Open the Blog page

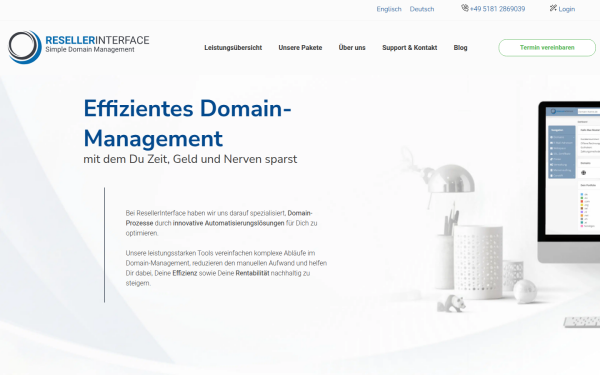[x=460, y=47]
